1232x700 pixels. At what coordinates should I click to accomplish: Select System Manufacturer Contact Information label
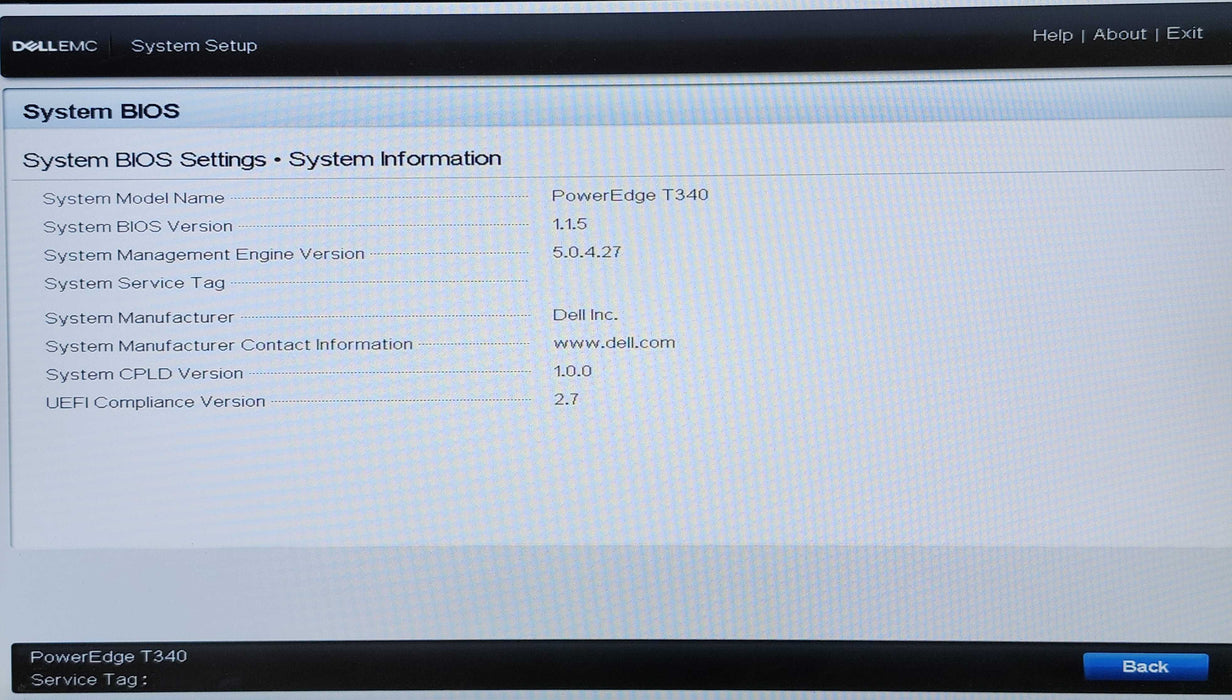pyautogui.click(x=229, y=345)
